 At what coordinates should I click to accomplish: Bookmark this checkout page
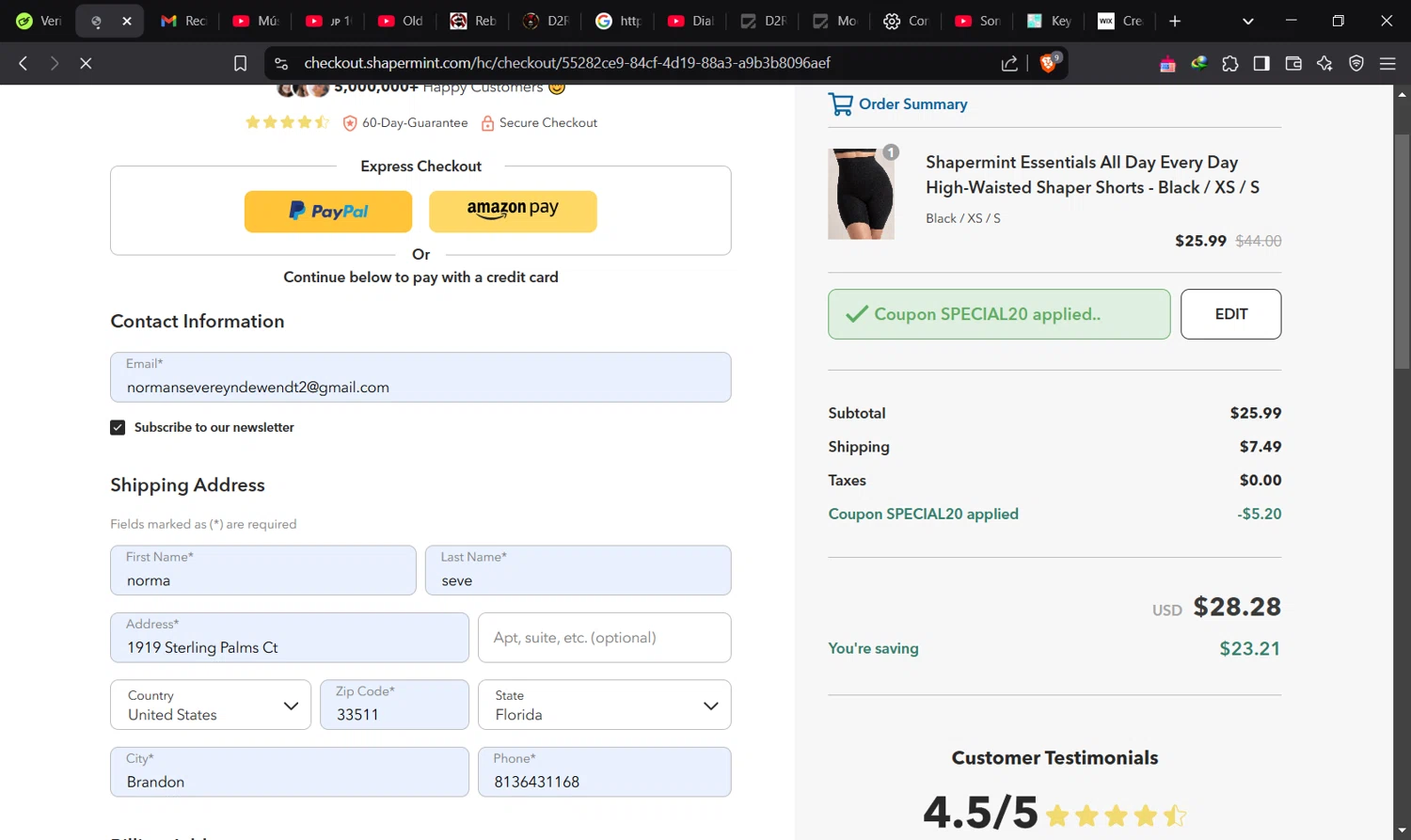point(240,63)
